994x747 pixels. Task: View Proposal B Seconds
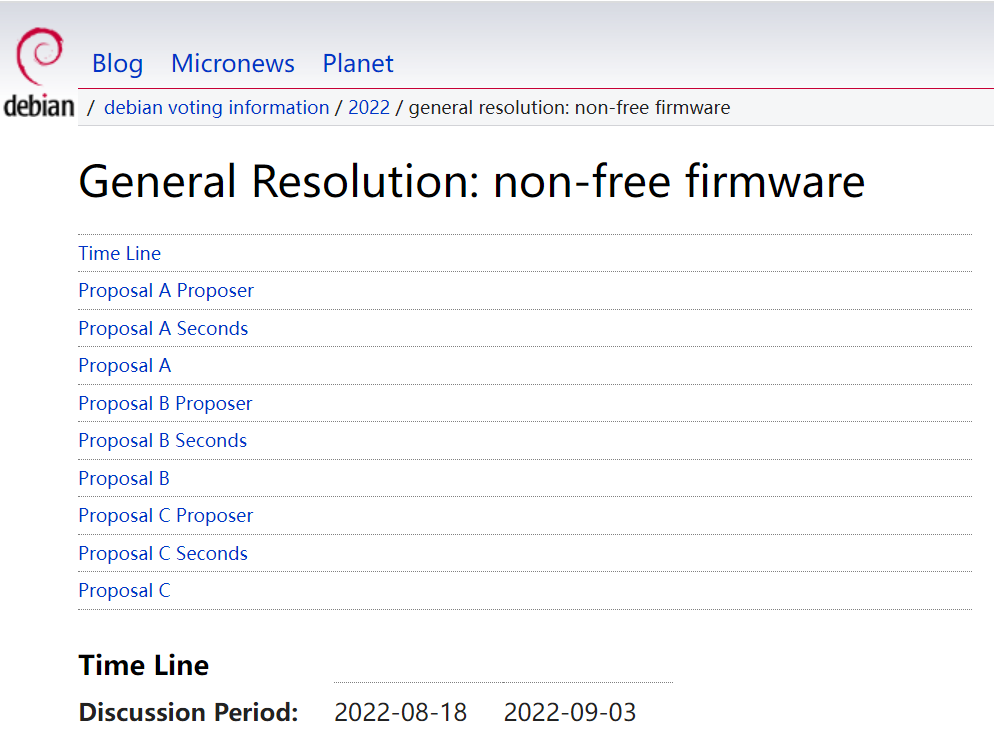(163, 440)
